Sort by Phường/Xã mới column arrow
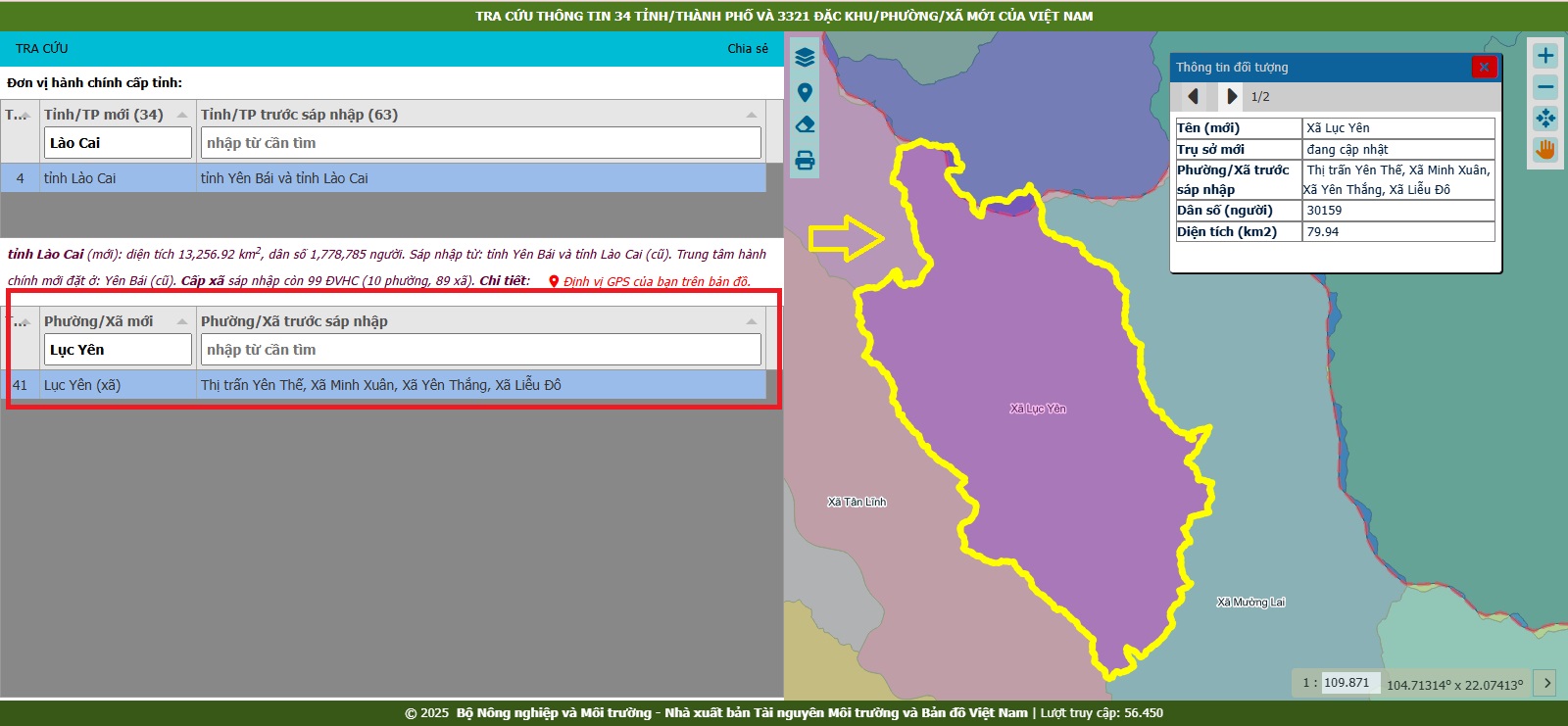 click(182, 321)
